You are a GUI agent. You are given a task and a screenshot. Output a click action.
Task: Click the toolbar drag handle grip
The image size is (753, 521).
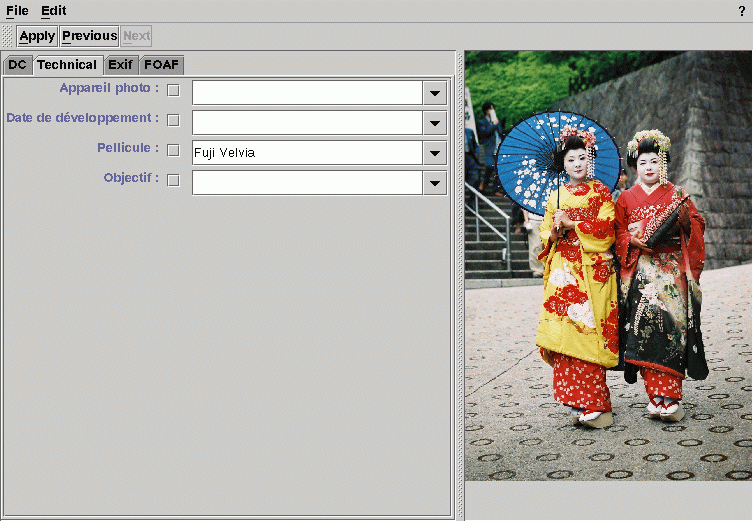(8, 36)
